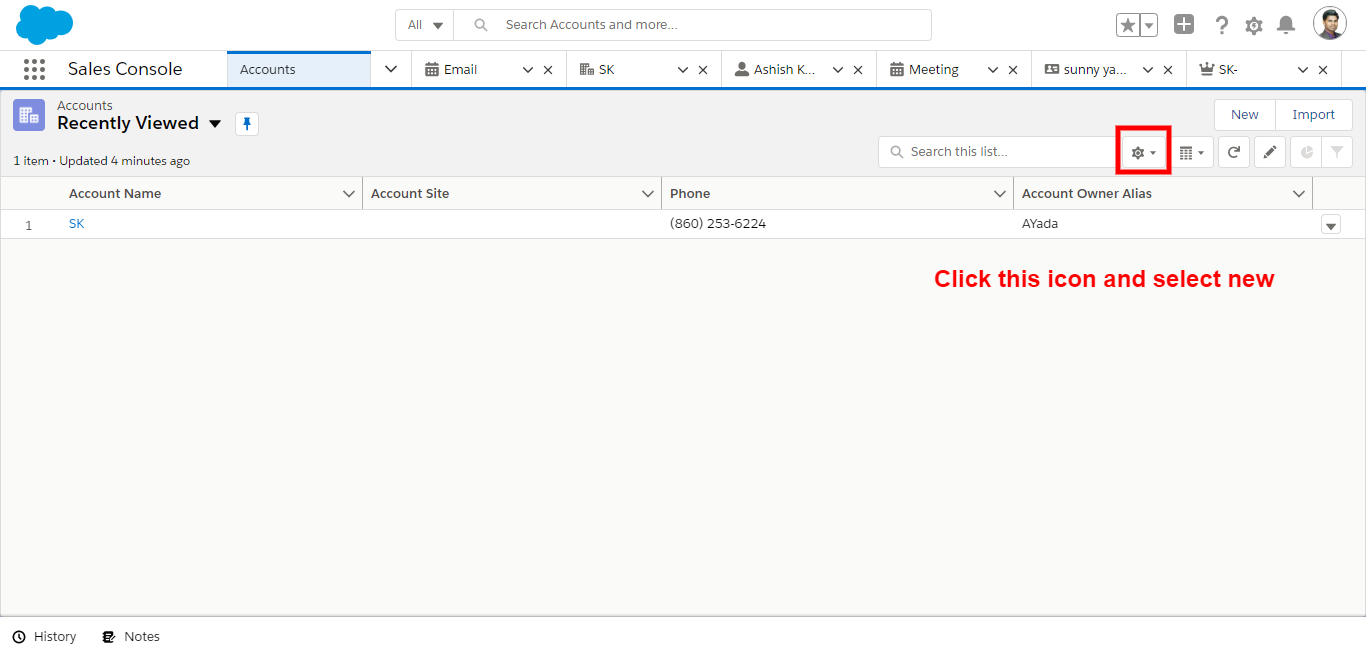Expand the Favorites list dropdown arrow
1366x657 pixels.
tap(1149, 25)
